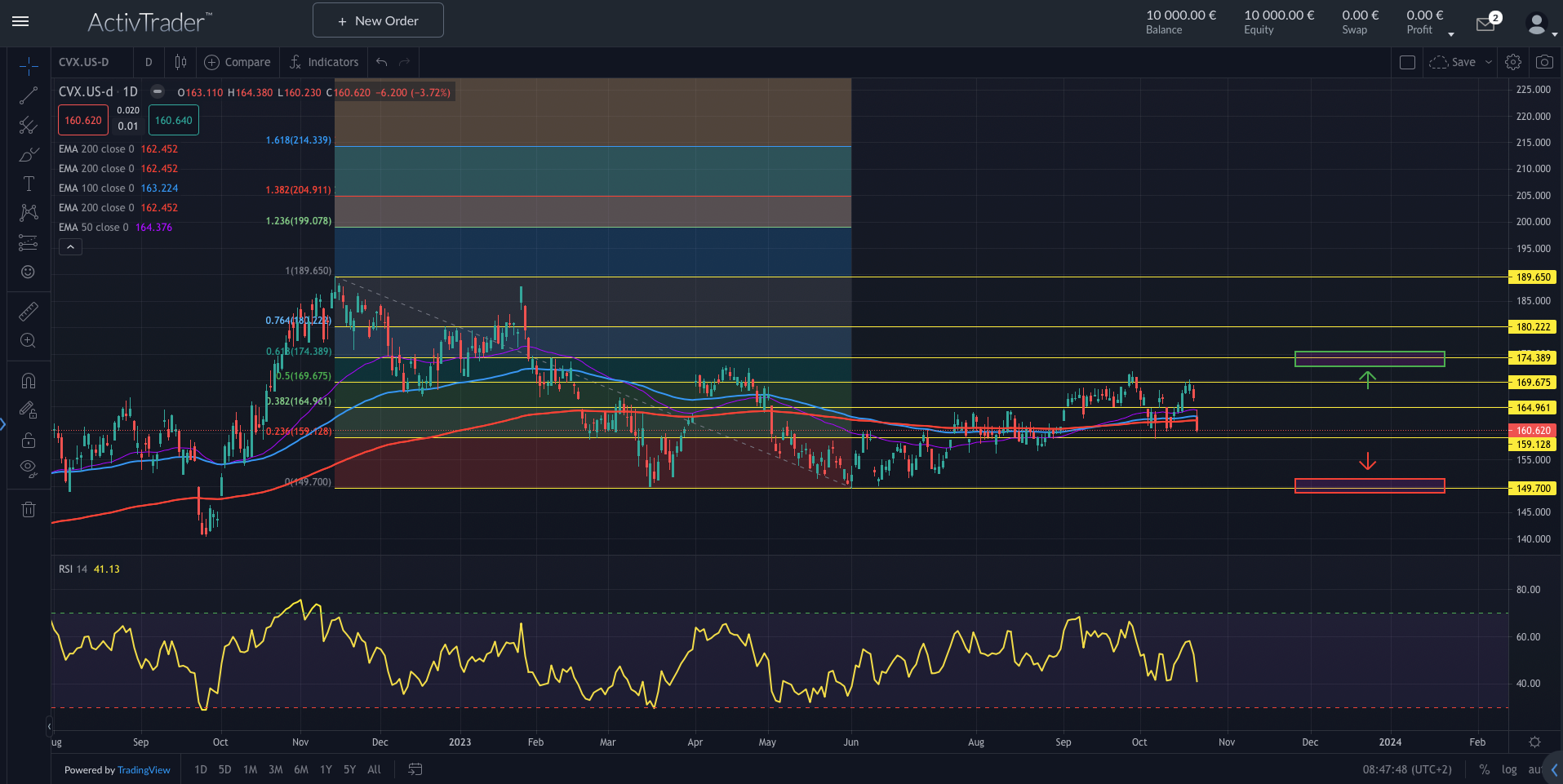Select the trend line drawing tool
1563x784 pixels.
(x=29, y=95)
